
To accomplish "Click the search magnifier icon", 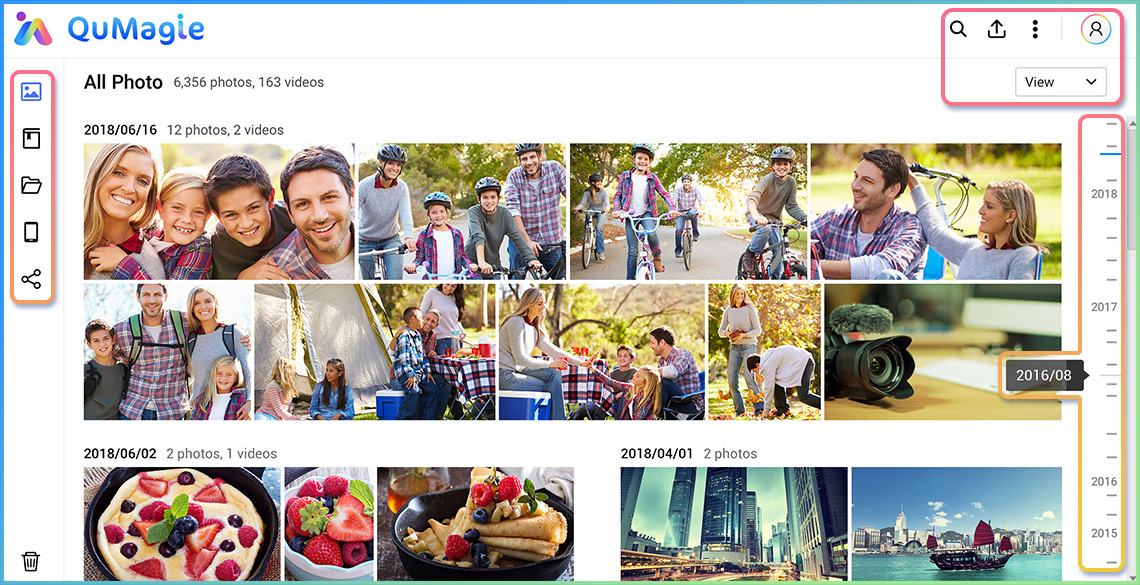I will coord(958,29).
